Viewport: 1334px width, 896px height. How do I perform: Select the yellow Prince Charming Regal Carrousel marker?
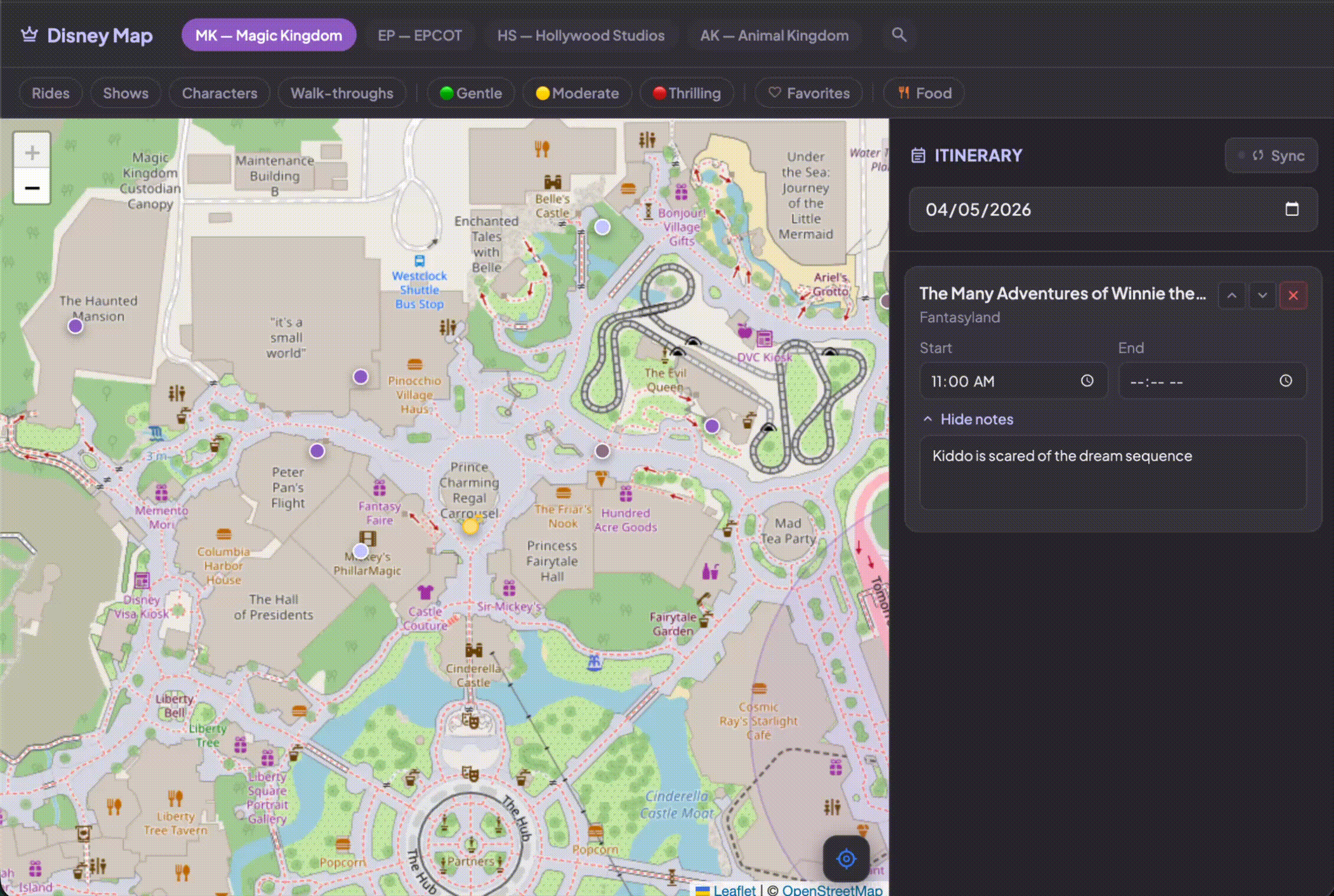point(470,526)
